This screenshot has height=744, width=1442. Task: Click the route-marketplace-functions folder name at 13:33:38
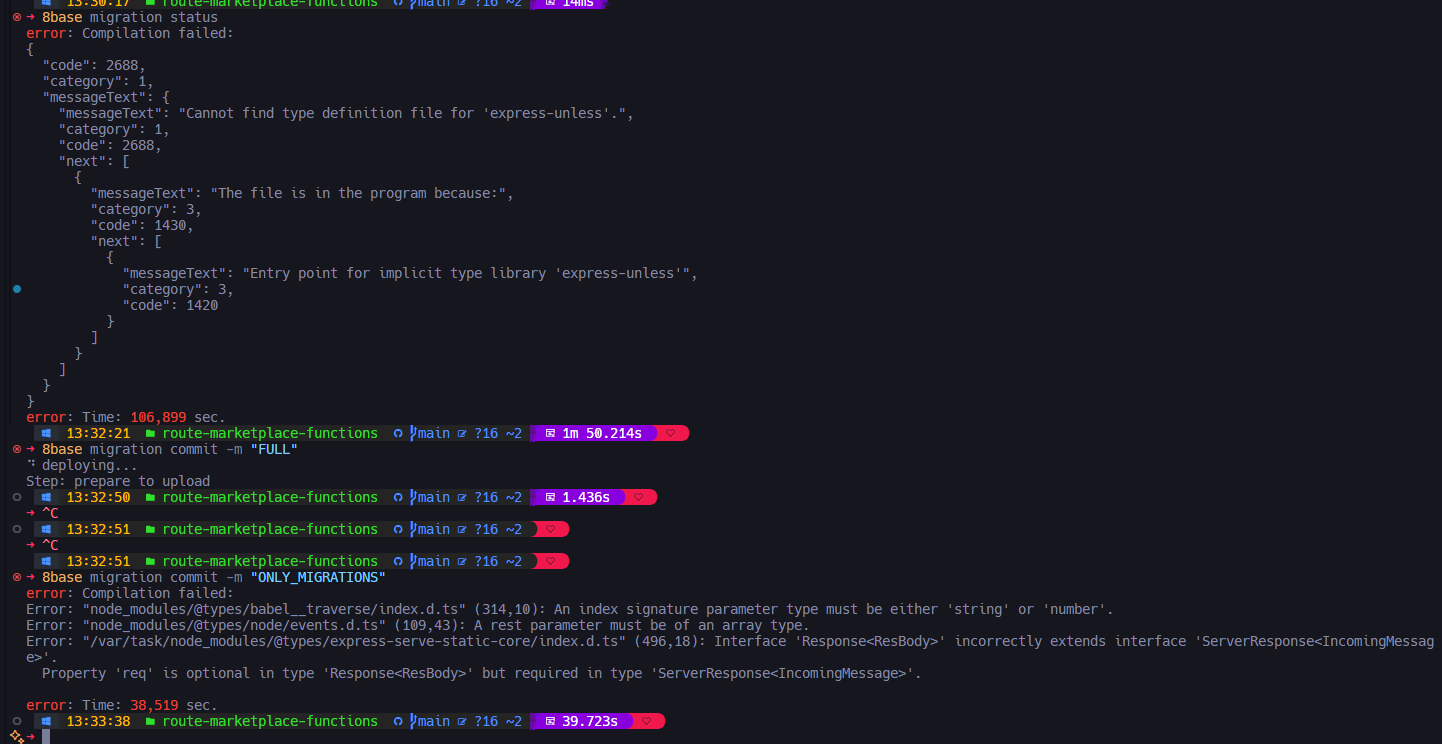(x=270, y=721)
